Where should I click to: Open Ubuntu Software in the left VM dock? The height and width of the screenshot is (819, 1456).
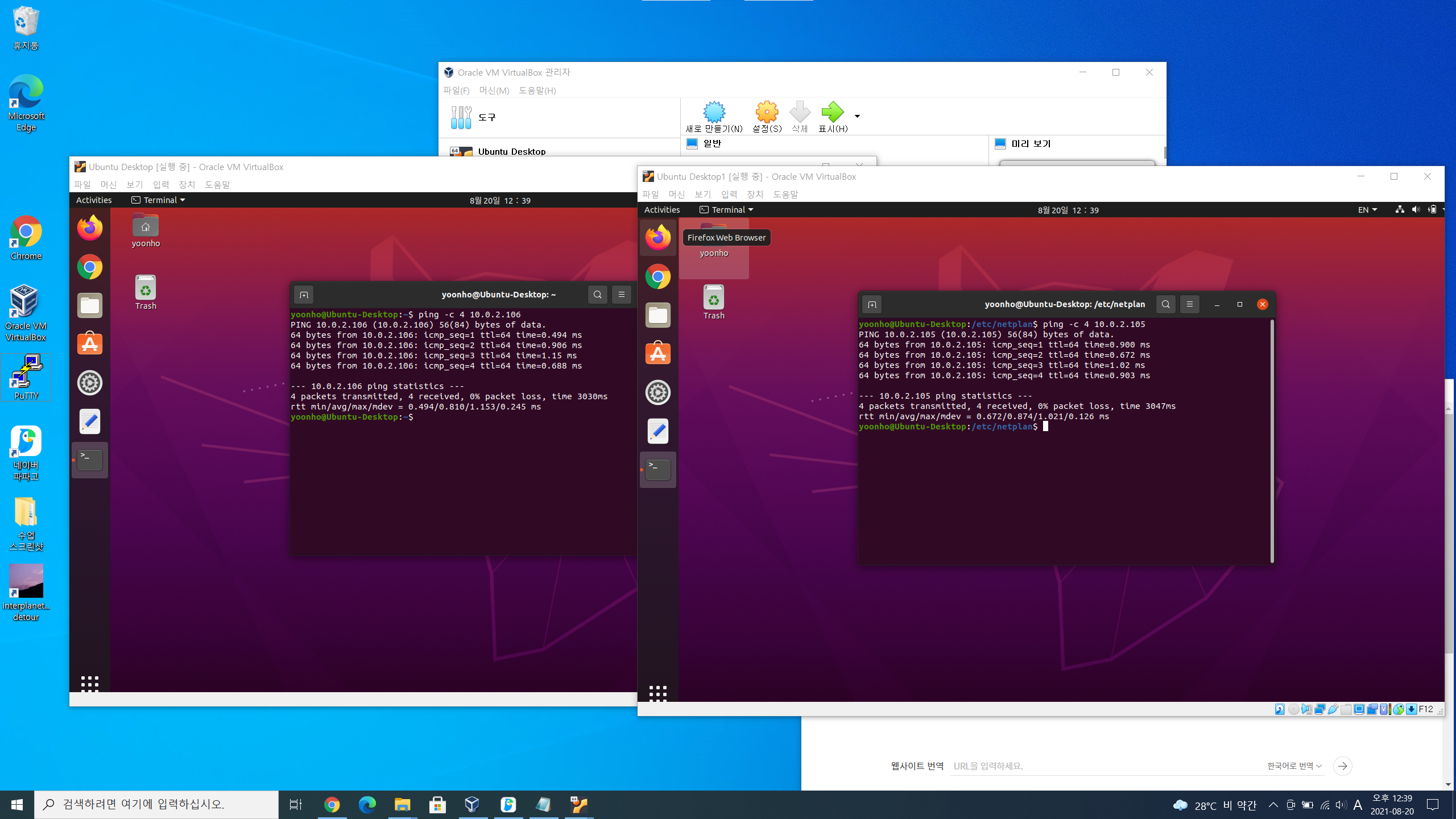point(90,344)
